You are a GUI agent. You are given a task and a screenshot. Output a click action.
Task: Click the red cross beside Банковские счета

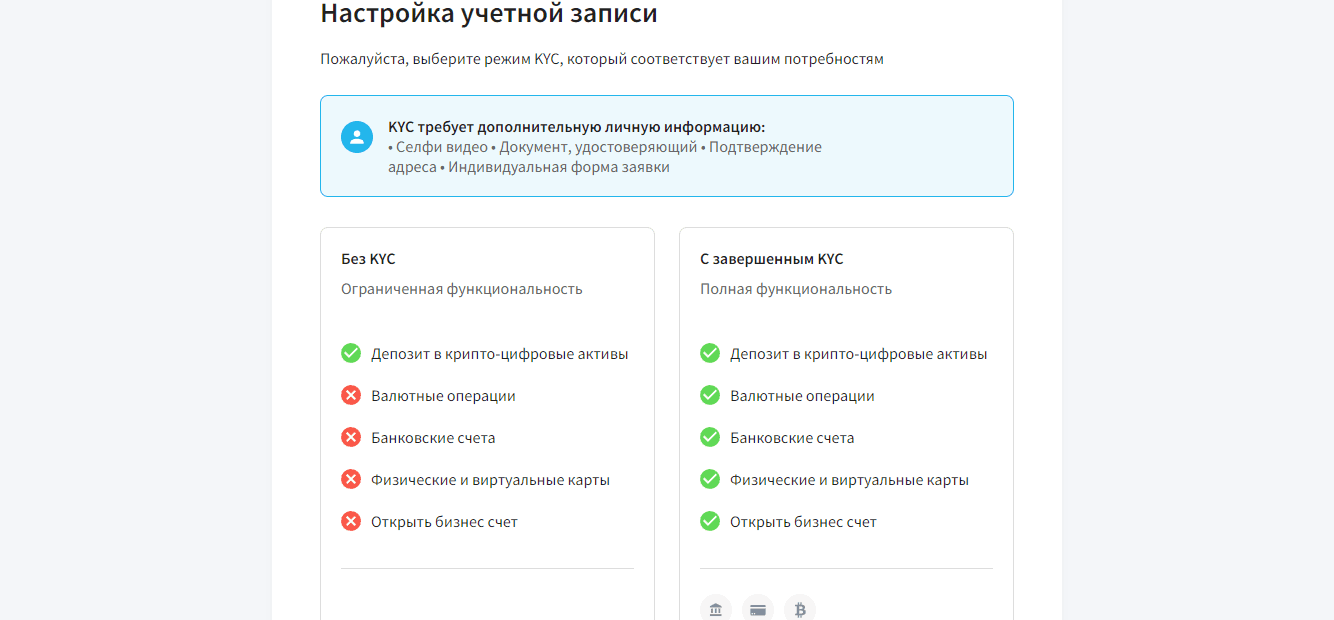click(351, 437)
